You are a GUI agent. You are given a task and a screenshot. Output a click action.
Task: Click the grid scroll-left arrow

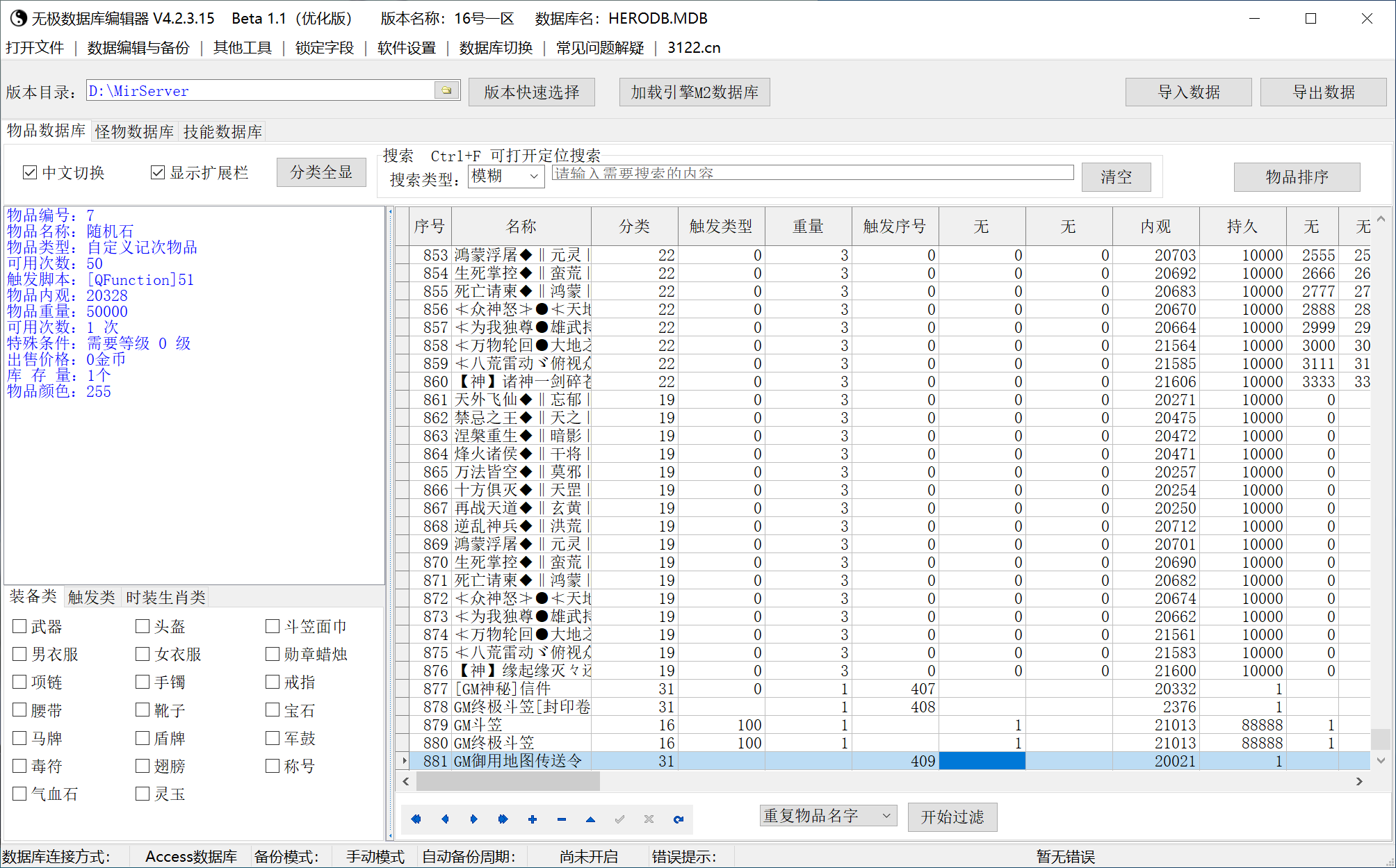pyautogui.click(x=406, y=781)
